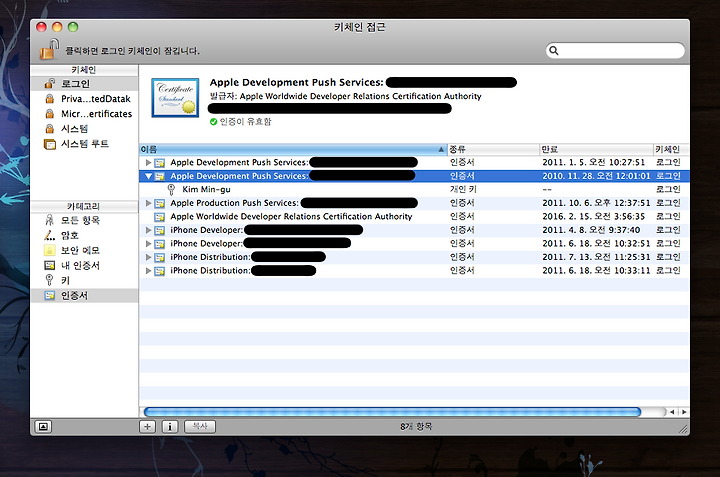Click the magnifying glass search icon
This screenshot has width=720, height=477.
click(554, 51)
